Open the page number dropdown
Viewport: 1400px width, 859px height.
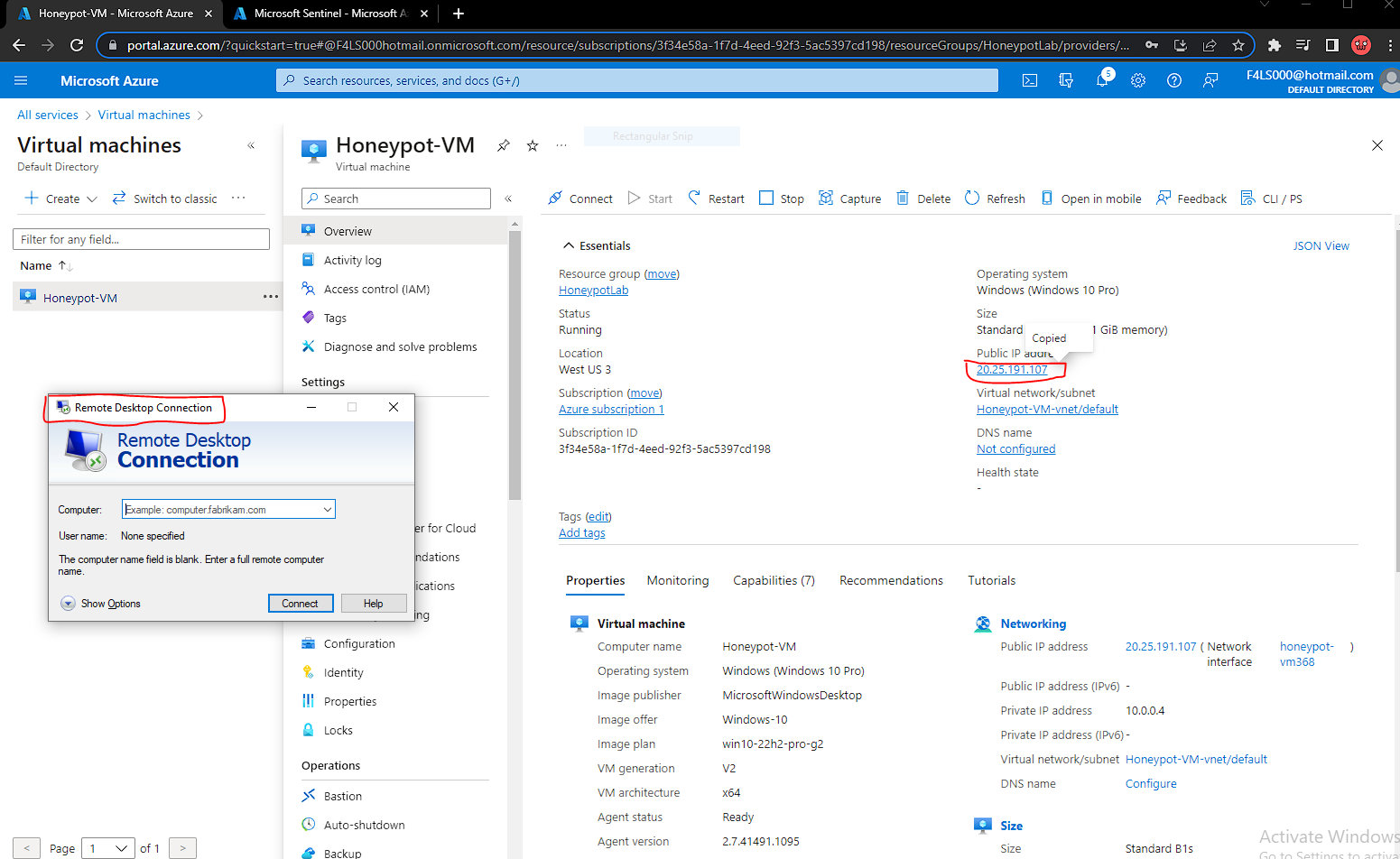coord(109,848)
